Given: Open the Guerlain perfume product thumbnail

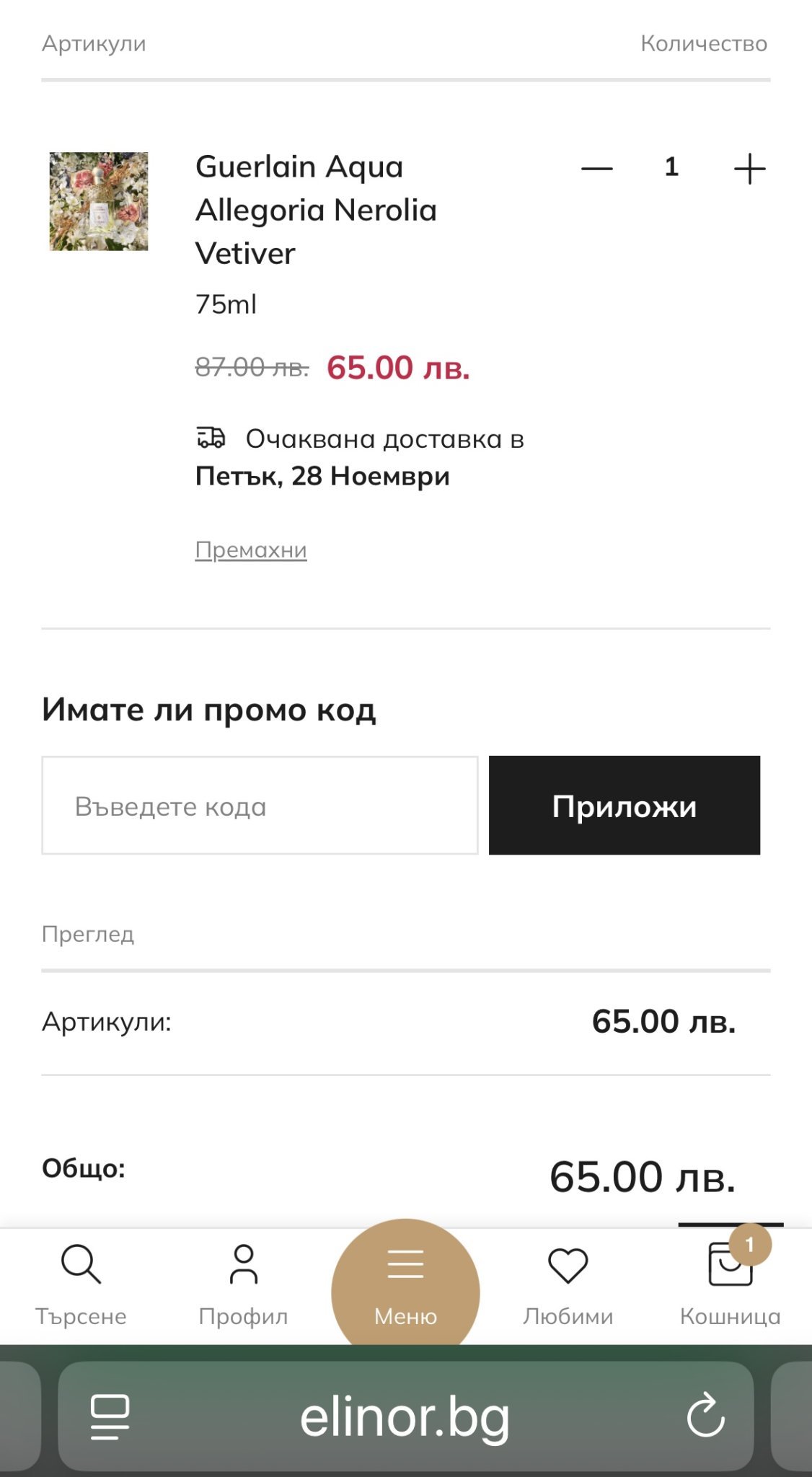Looking at the screenshot, I should [99, 201].
